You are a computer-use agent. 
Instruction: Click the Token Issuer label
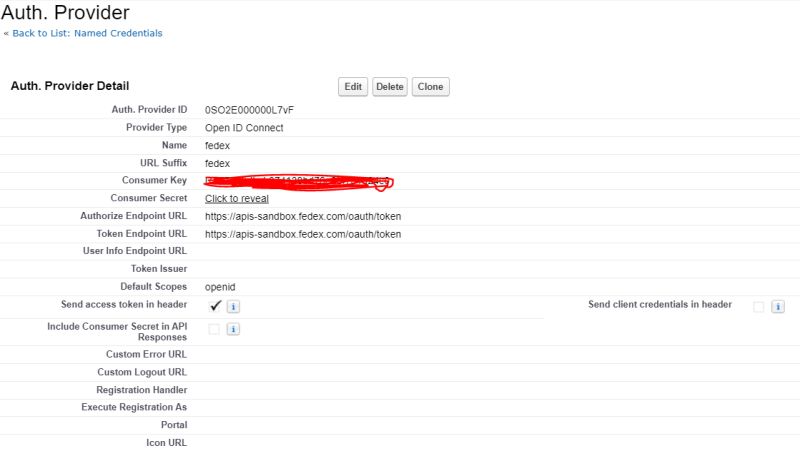159,269
